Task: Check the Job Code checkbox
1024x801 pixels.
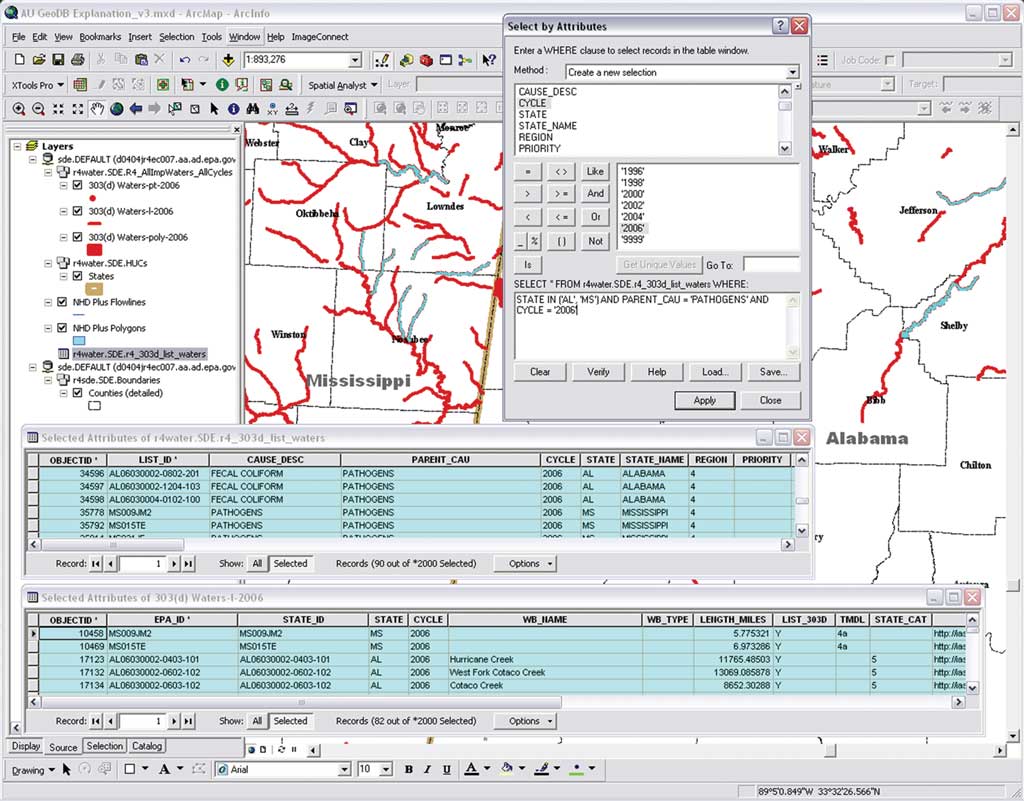Action: click(889, 60)
